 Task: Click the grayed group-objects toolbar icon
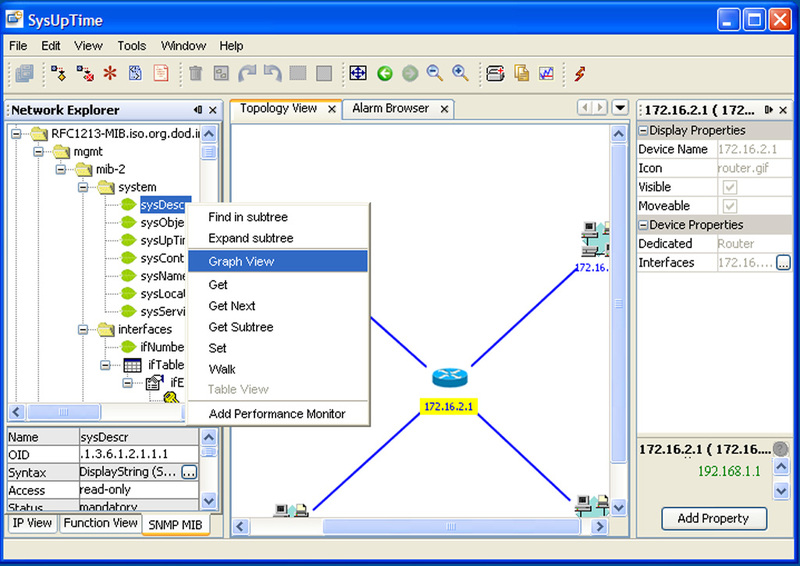tap(221, 73)
